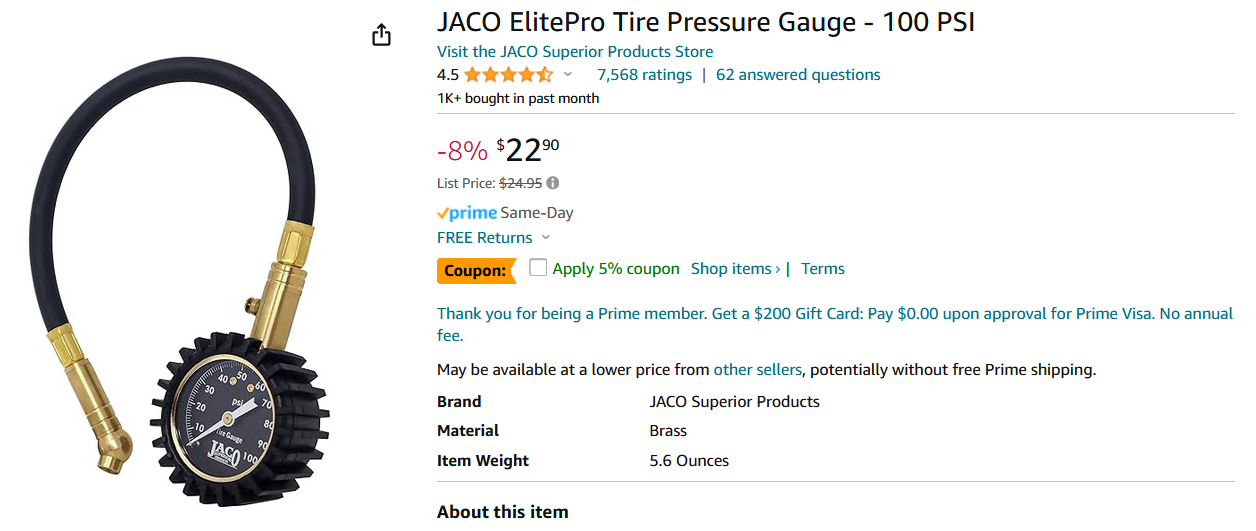Expand the rating breakdown chevron beside the stars
This screenshot has width=1256, height=531.
tap(568, 75)
